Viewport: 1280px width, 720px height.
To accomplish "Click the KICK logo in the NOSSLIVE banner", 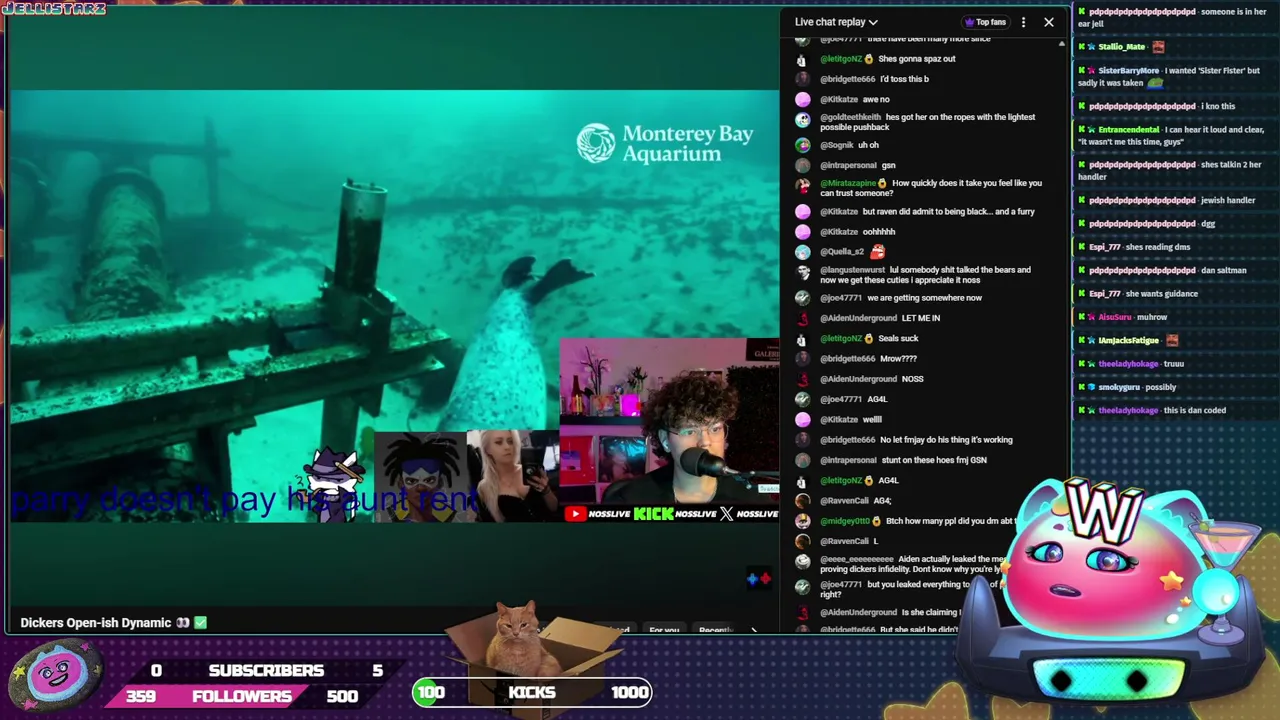I will pyautogui.click(x=653, y=514).
